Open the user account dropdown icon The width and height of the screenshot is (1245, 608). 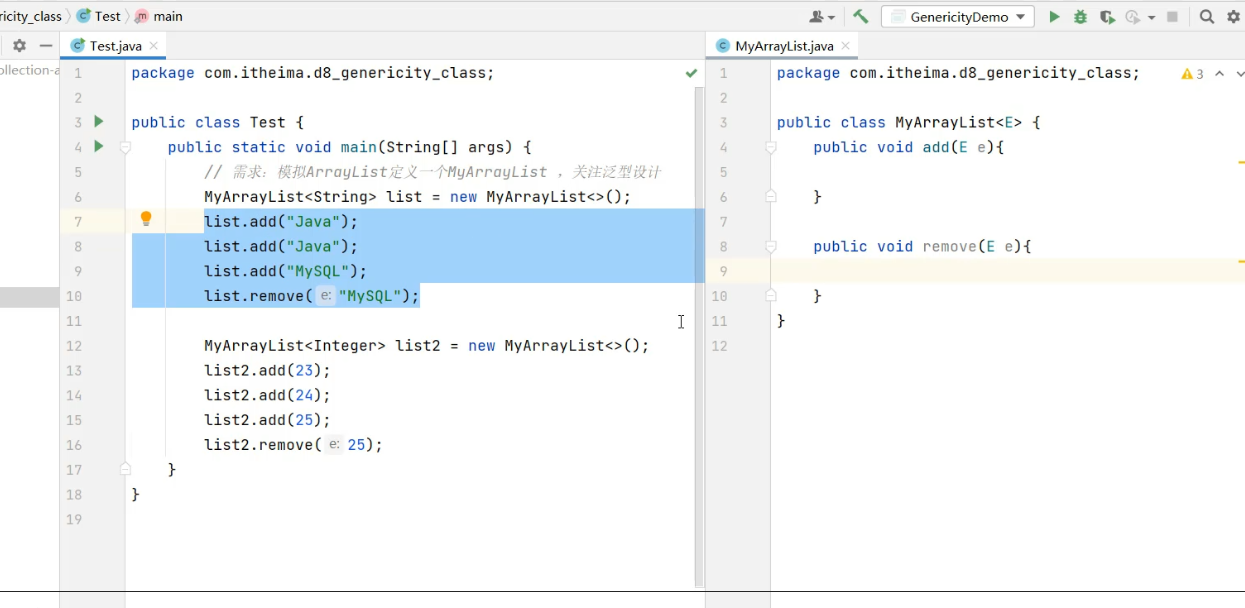pyautogui.click(x=822, y=17)
